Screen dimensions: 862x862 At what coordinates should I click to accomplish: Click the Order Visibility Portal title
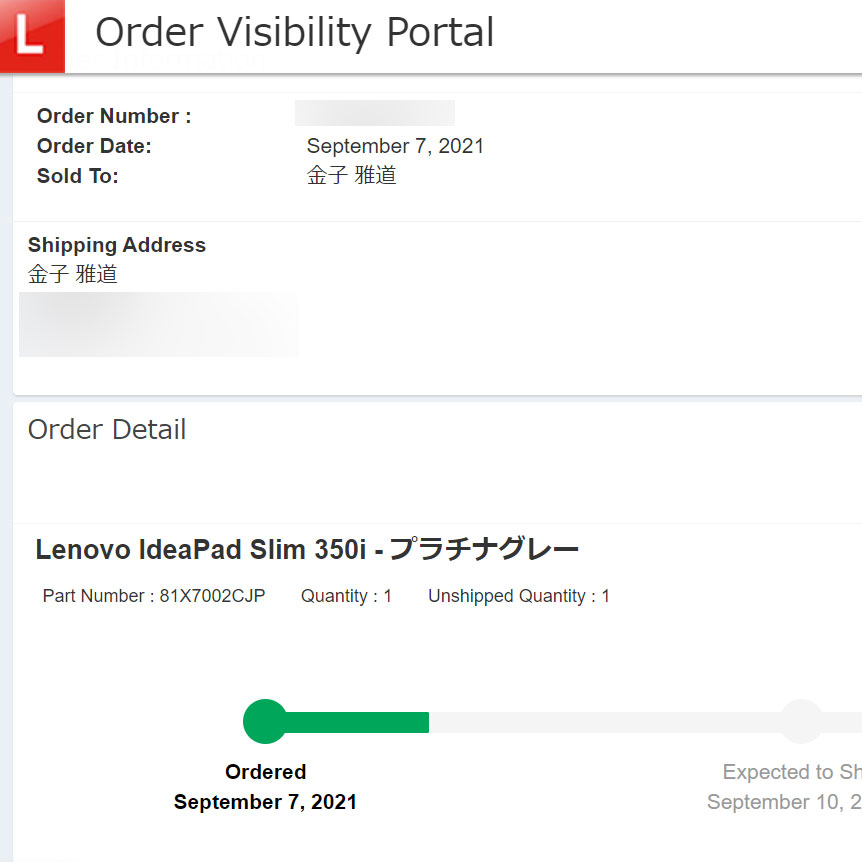click(295, 33)
